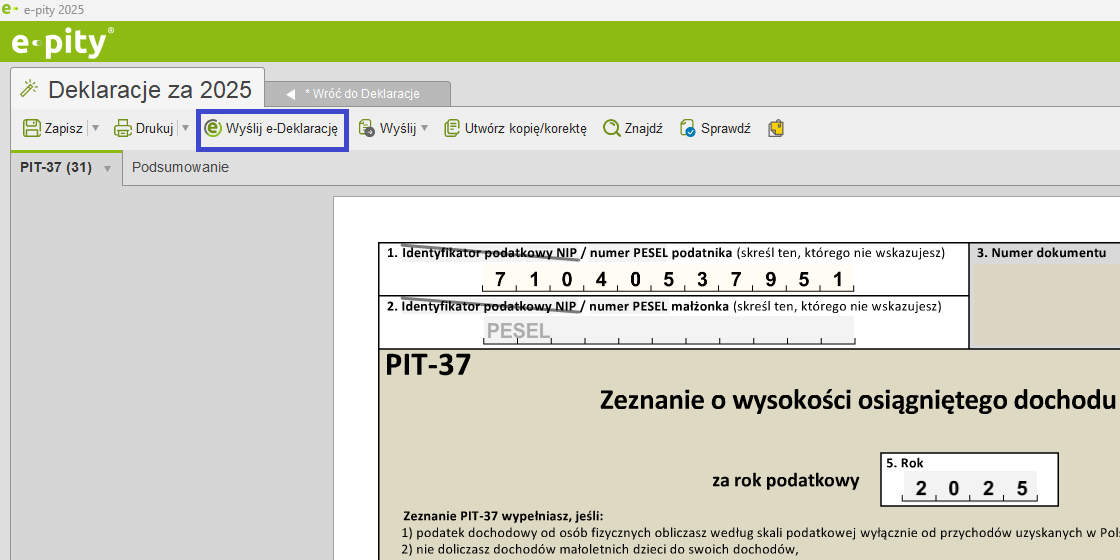
Task: Expand the PIT-37 (31) tab dropdown arrow
Action: coord(107,168)
